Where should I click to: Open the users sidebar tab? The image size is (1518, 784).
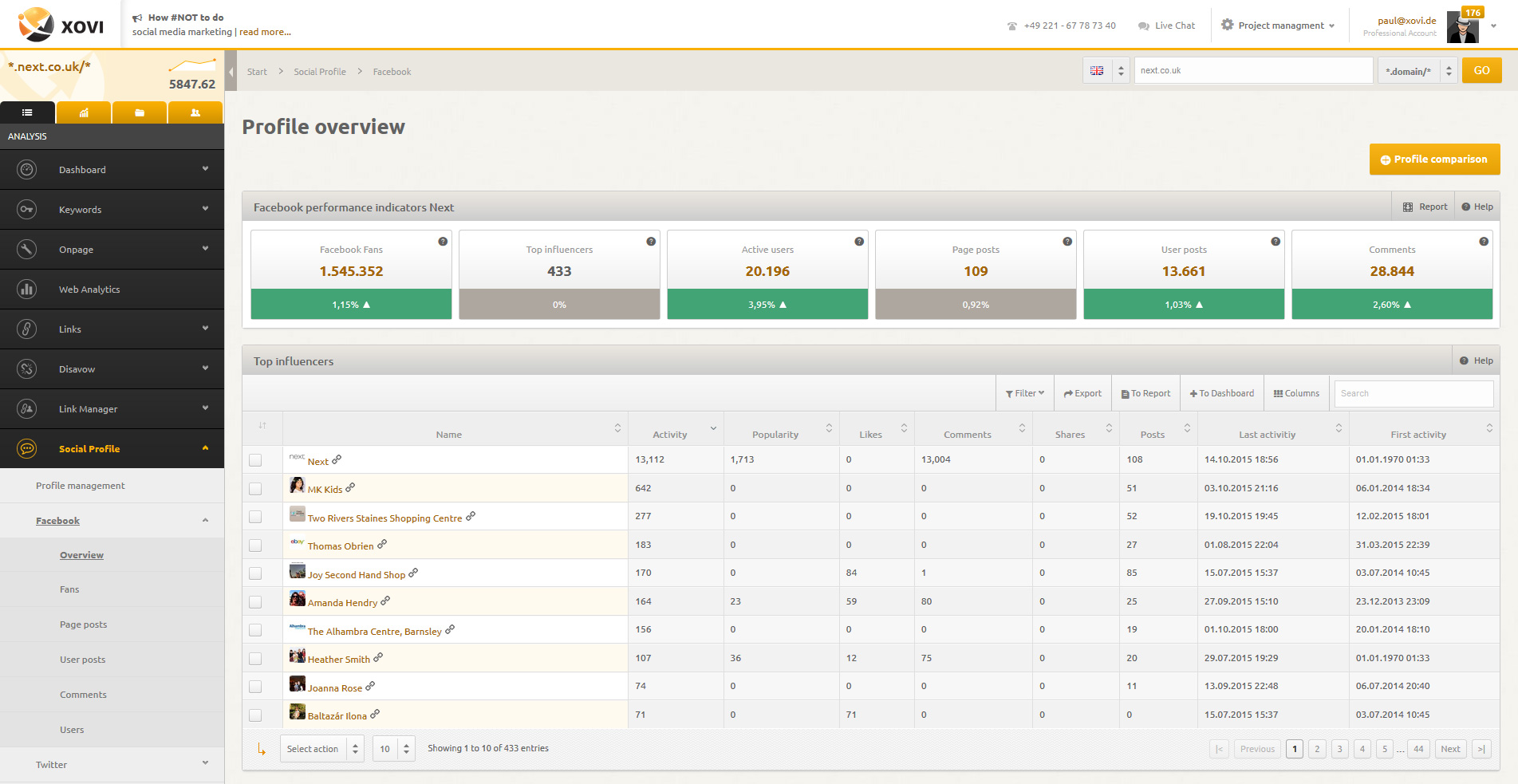tap(195, 112)
